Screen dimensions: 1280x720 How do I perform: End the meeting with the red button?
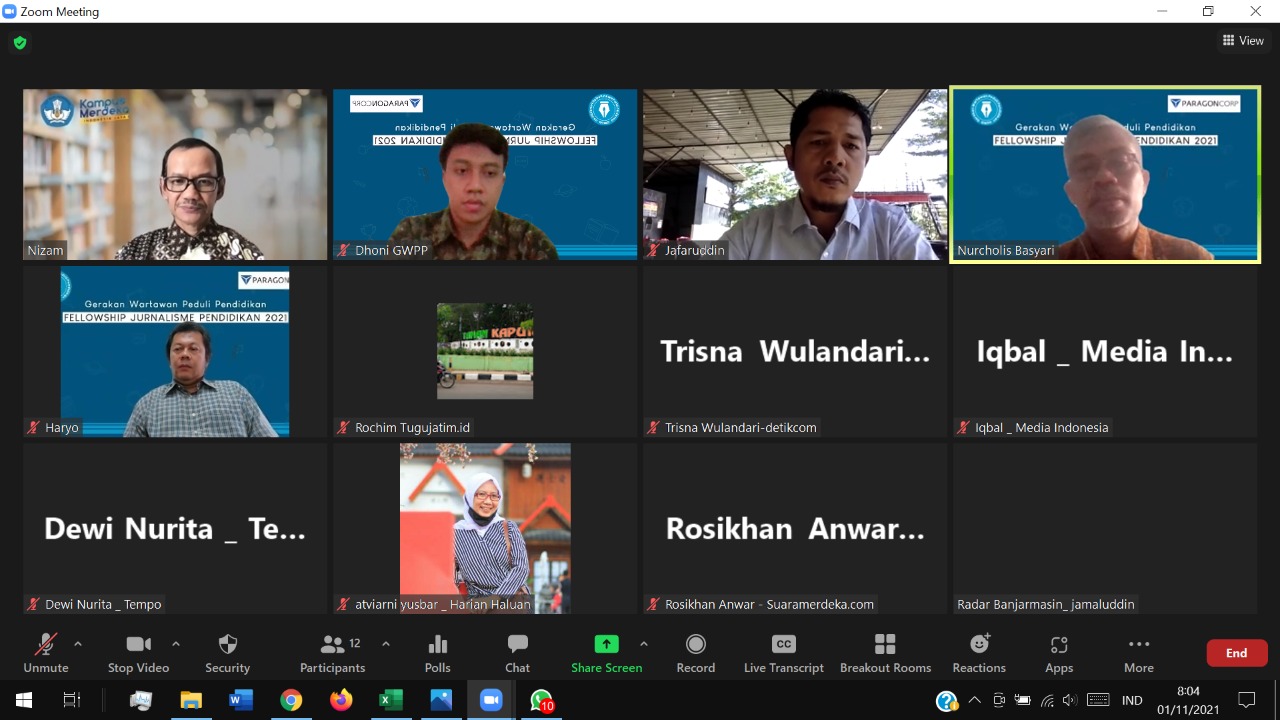coord(1236,652)
